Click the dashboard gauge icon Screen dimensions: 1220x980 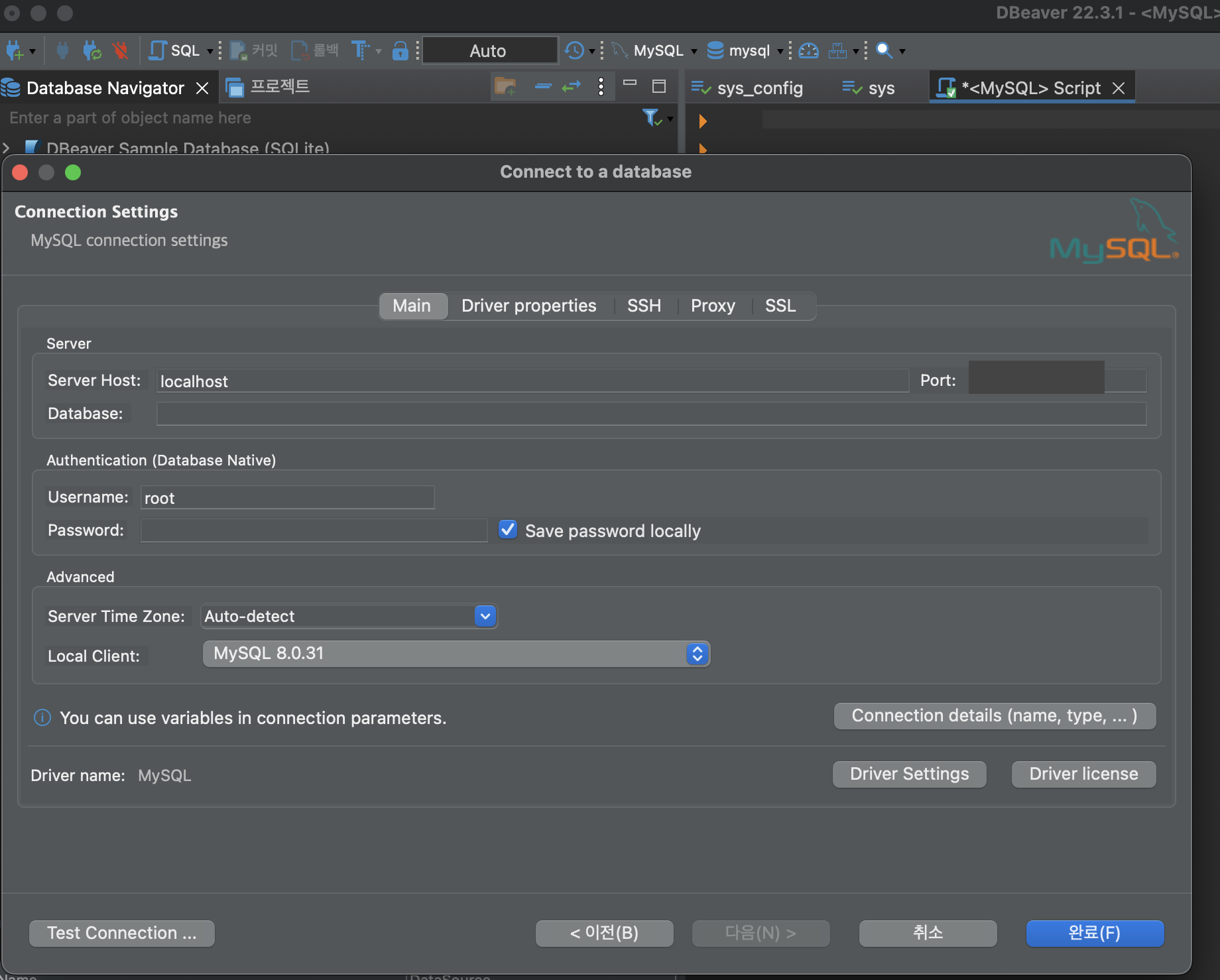[808, 50]
